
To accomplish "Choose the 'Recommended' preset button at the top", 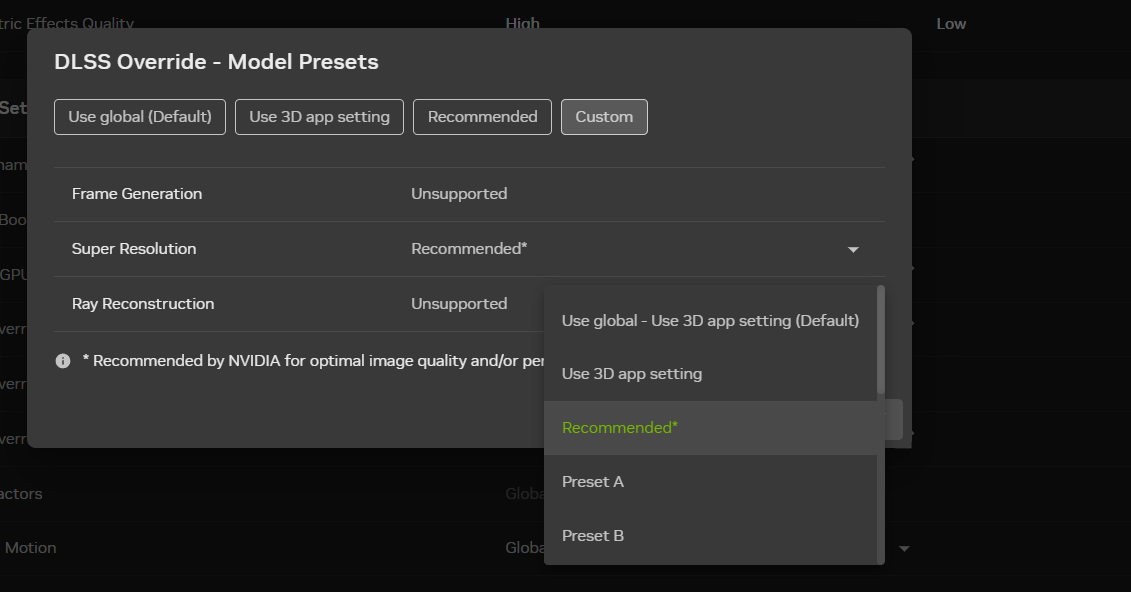I will [482, 117].
